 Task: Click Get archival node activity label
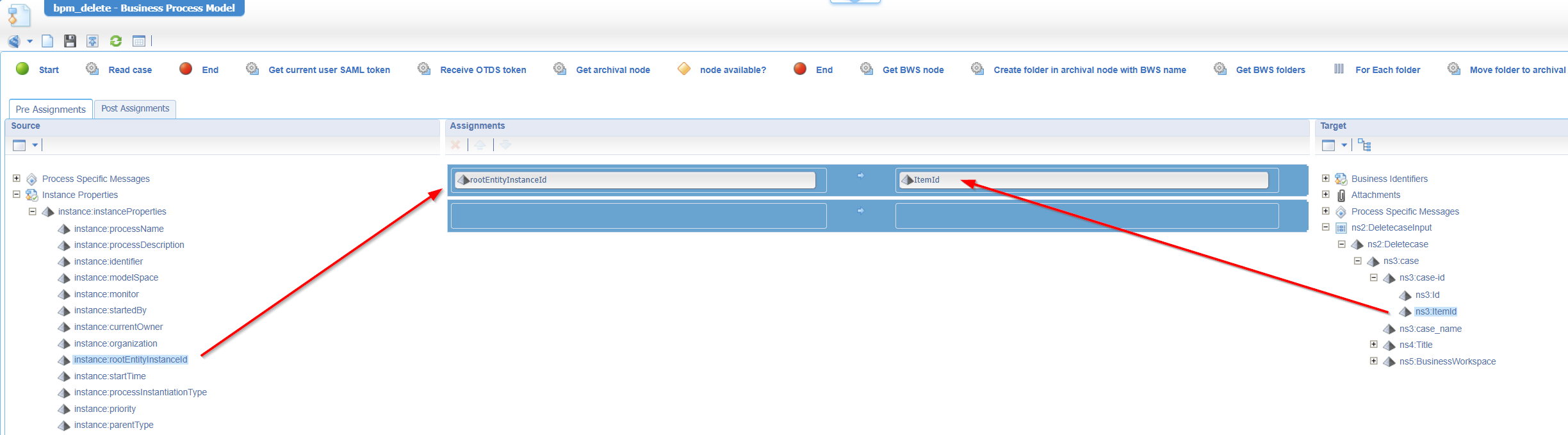point(613,70)
